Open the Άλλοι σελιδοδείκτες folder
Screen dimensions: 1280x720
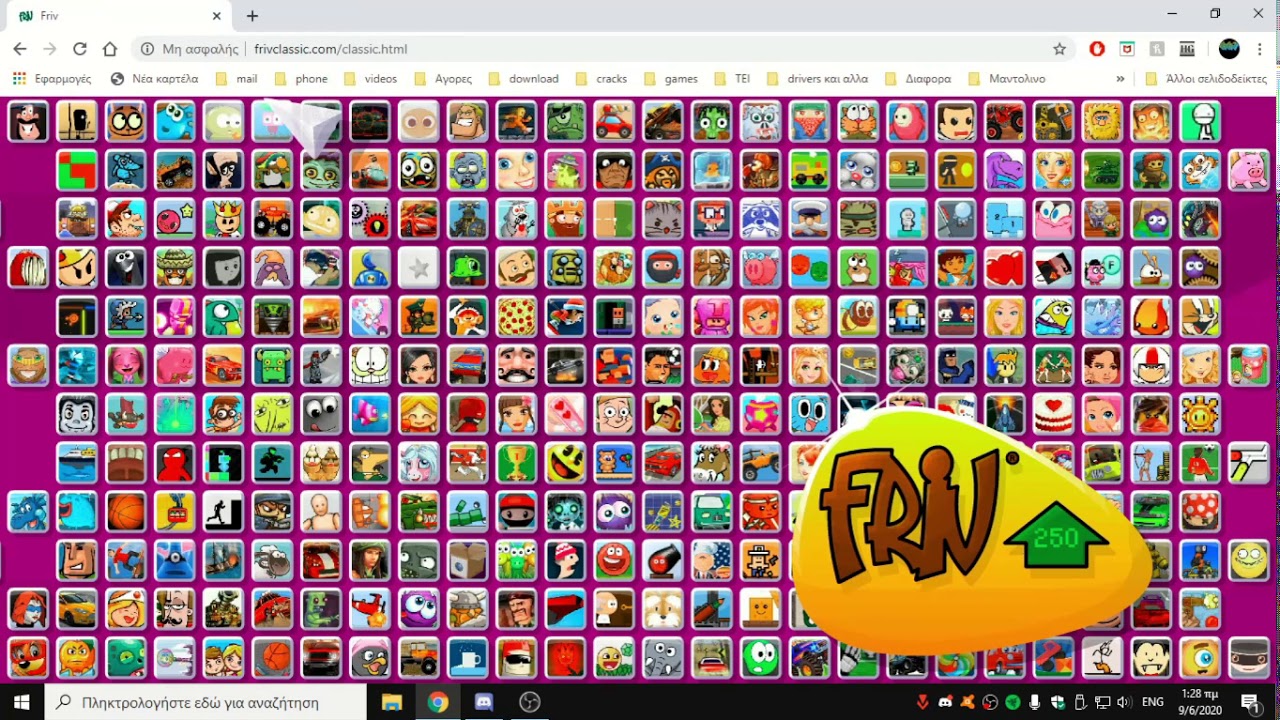click(1205, 78)
